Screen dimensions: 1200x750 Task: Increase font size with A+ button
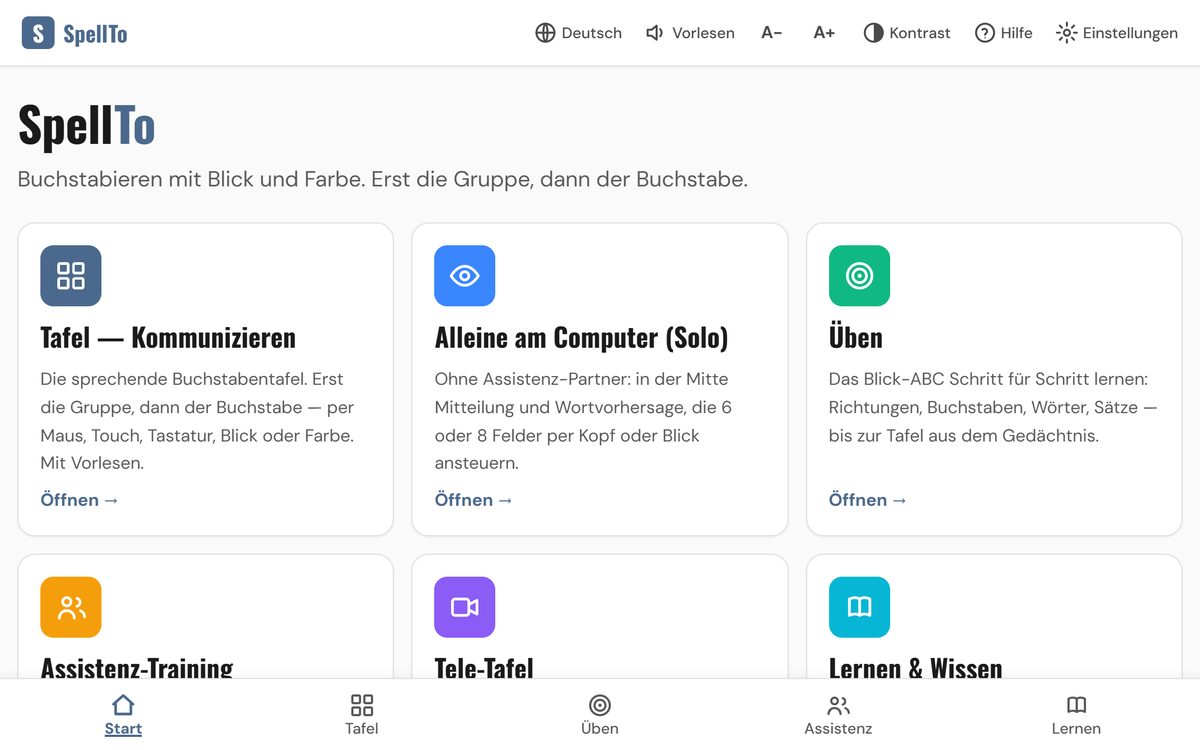(x=824, y=33)
